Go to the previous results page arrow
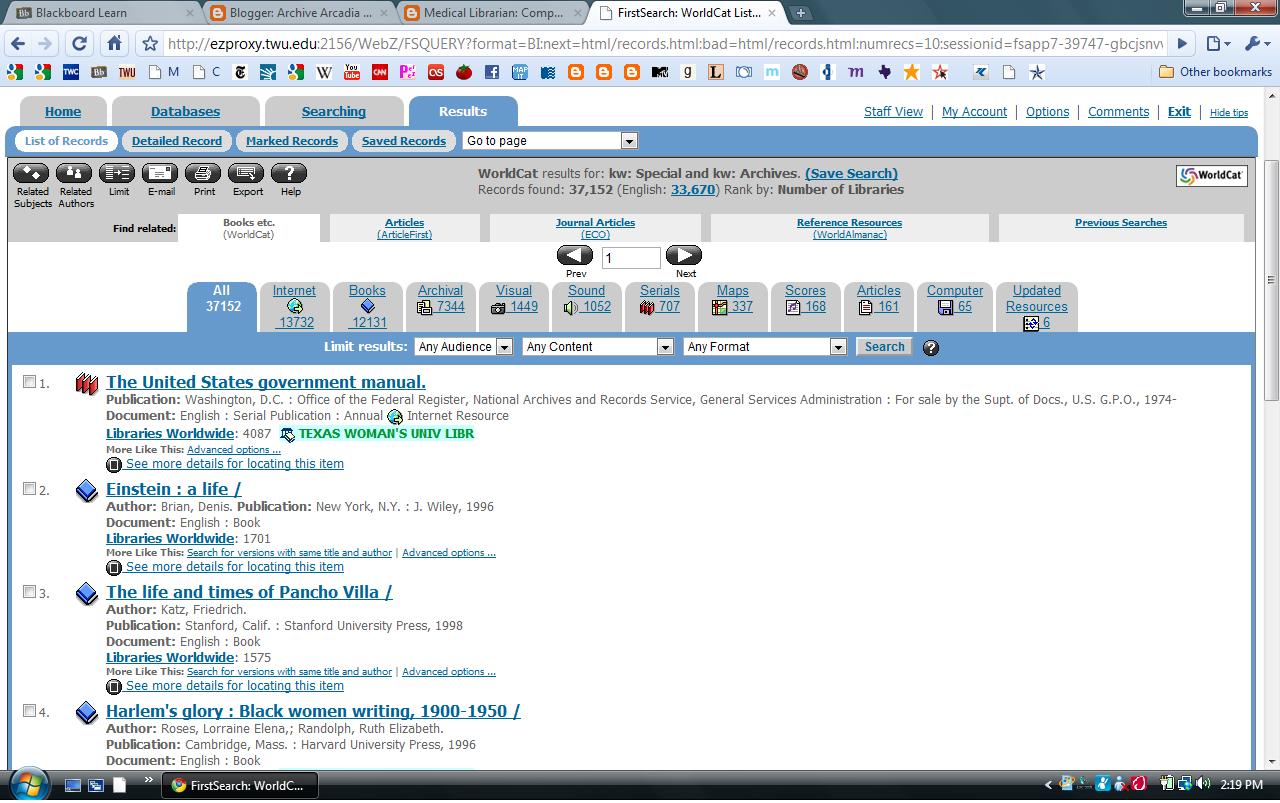Screen dimensions: 1280x803 [x=575, y=256]
